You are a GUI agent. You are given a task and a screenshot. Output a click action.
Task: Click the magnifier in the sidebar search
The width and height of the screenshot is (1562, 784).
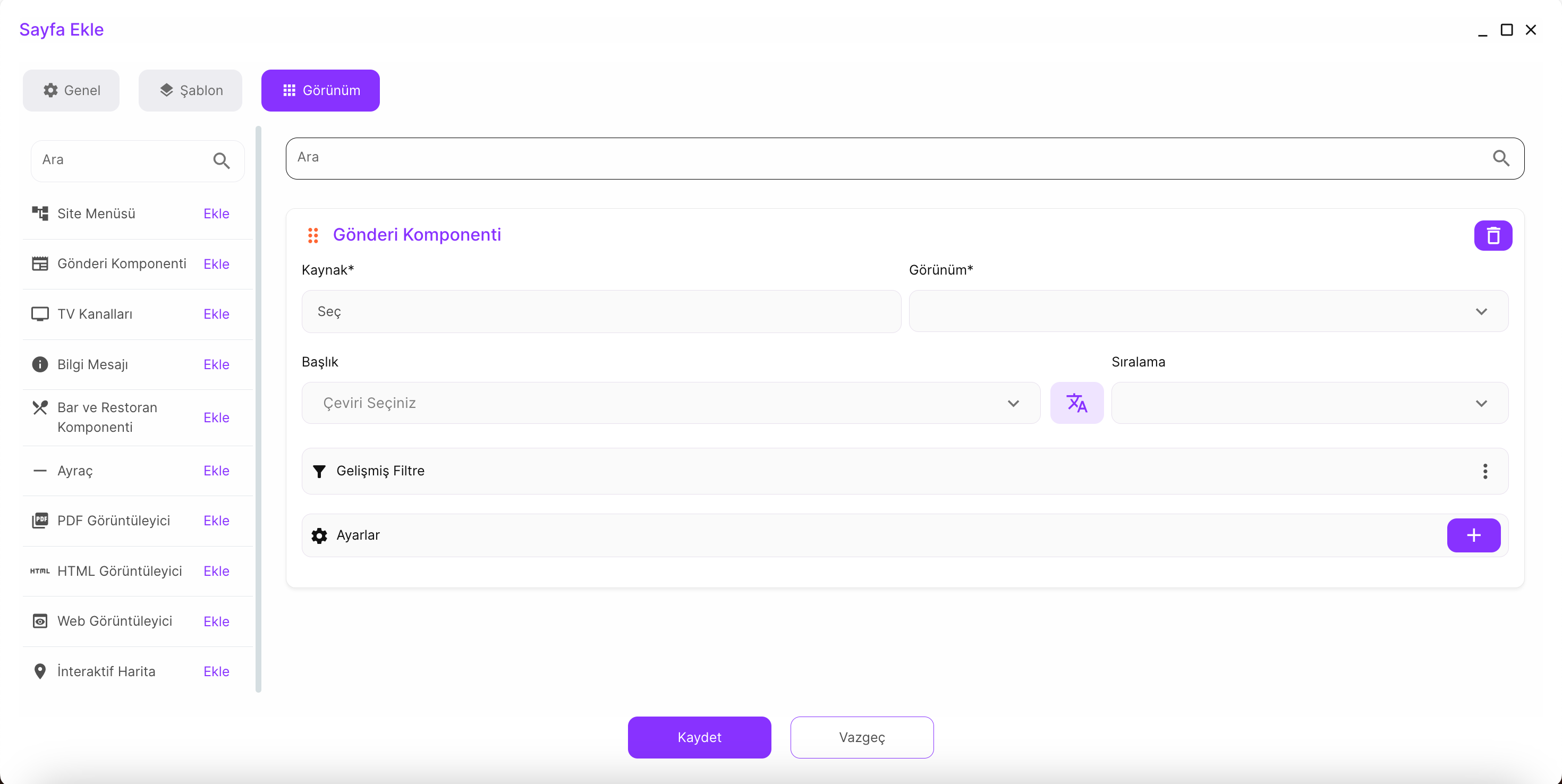pyautogui.click(x=222, y=161)
